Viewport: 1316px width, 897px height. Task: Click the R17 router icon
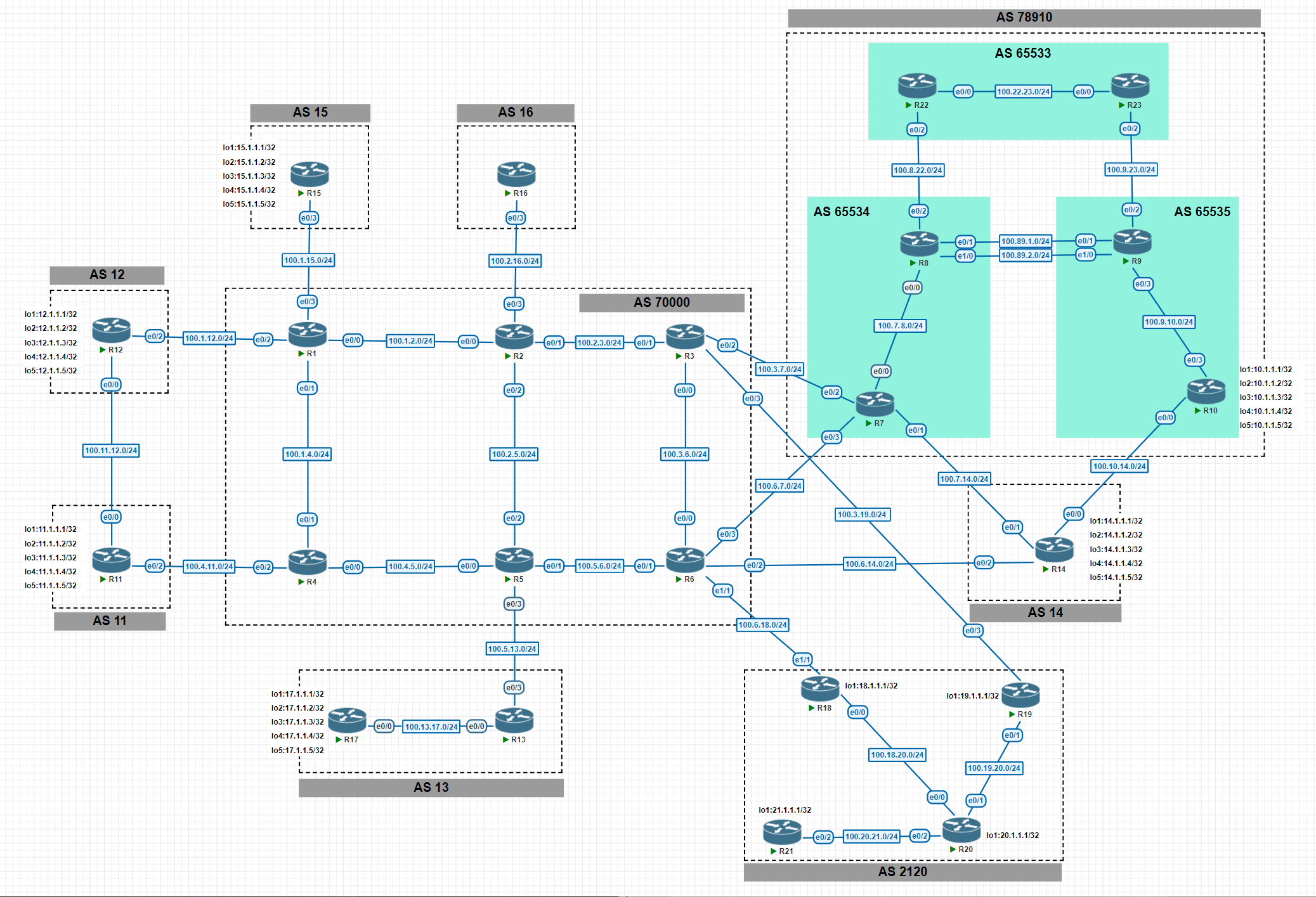click(347, 721)
